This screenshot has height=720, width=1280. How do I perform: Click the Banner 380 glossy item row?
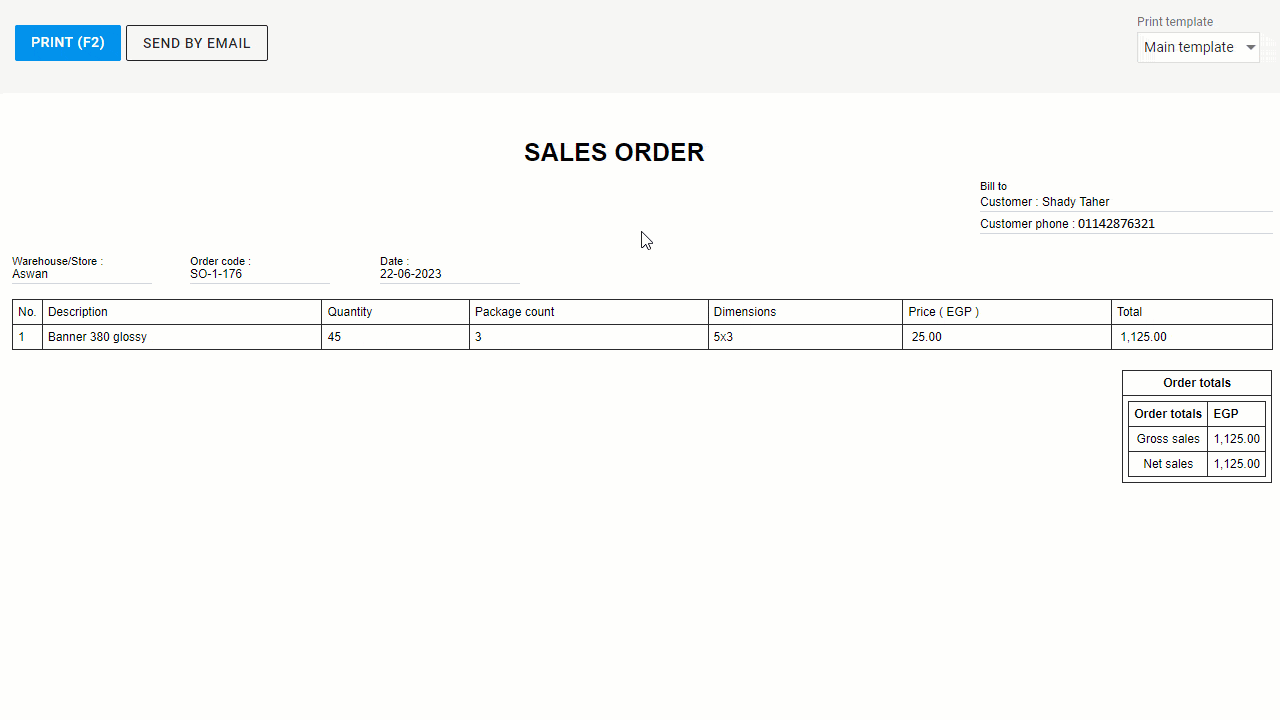point(642,337)
